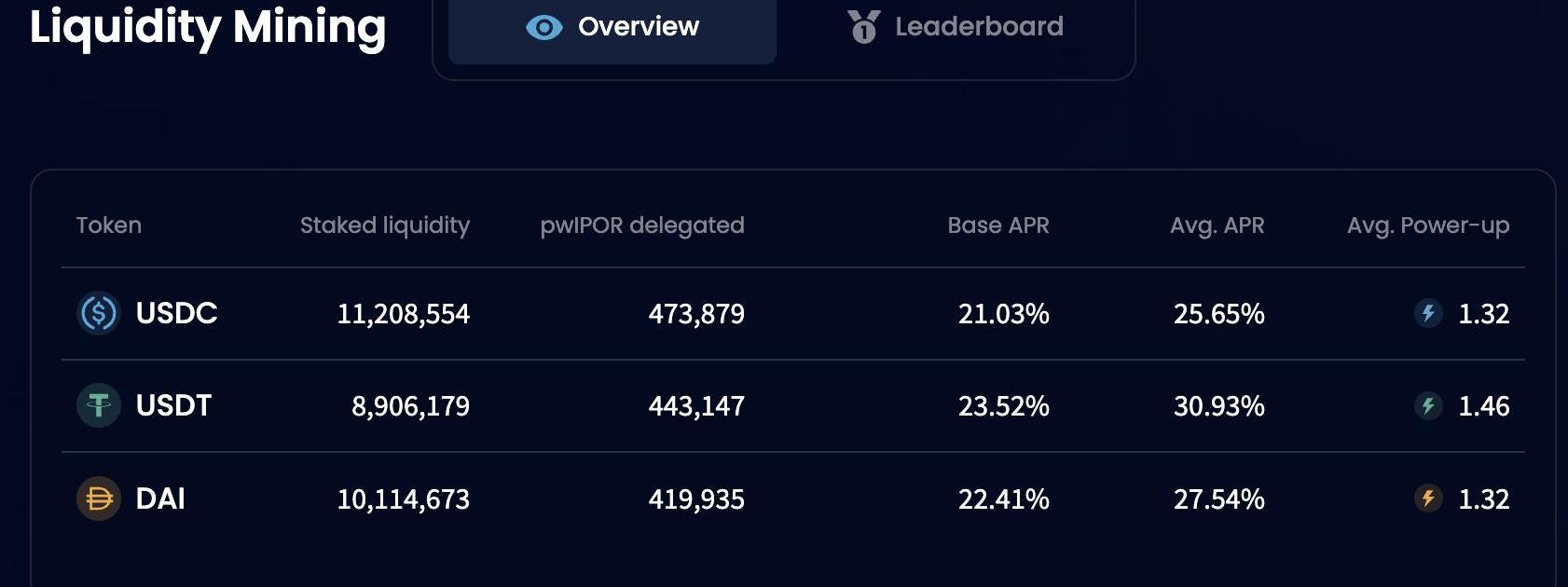Click the Avg. Power-up column header
The image size is (1568, 587).
(1427, 225)
